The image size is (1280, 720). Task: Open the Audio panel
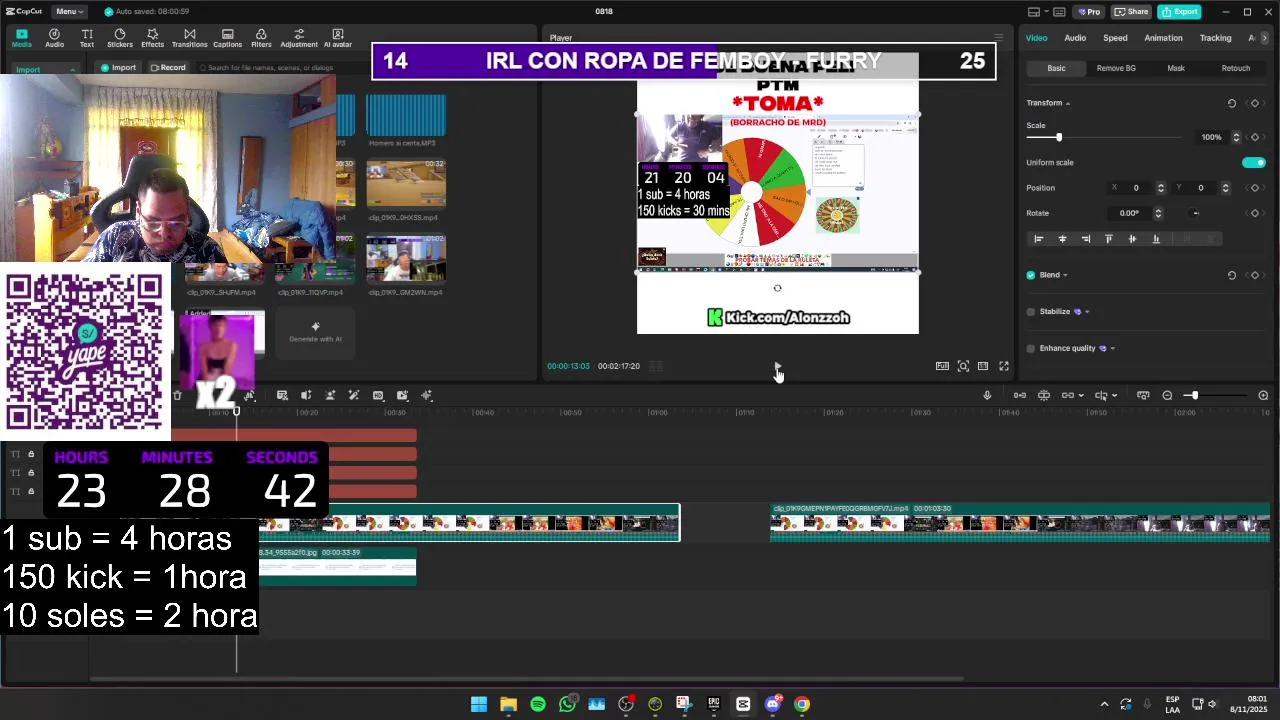pos(54,38)
